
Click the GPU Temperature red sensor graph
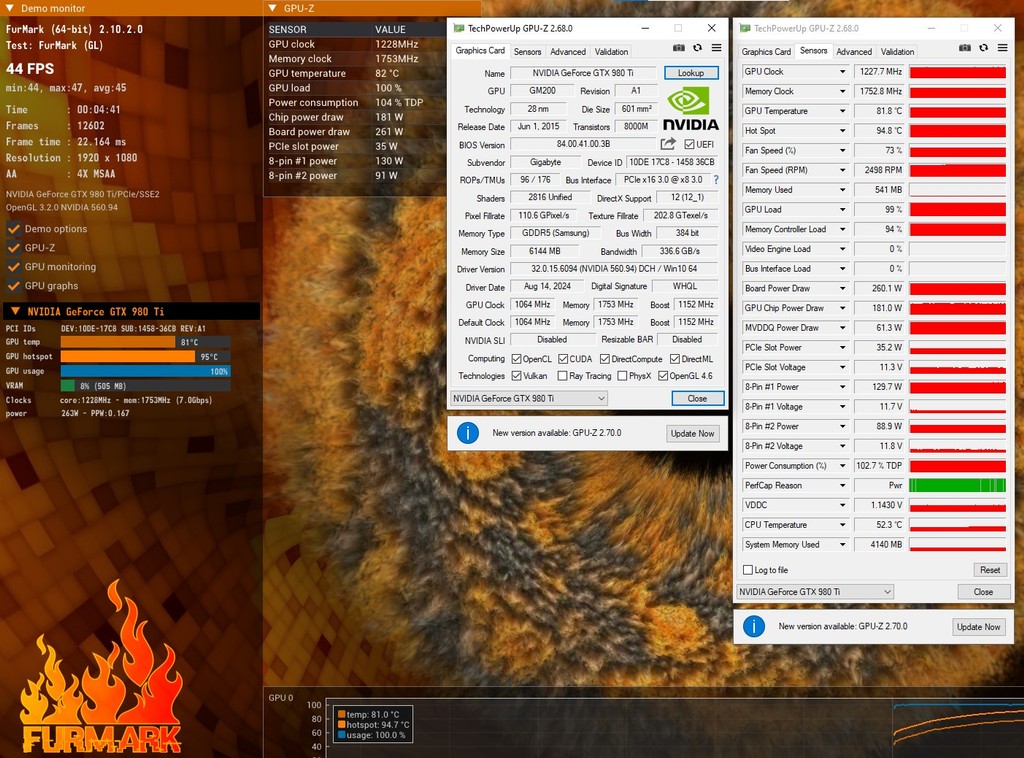[957, 111]
